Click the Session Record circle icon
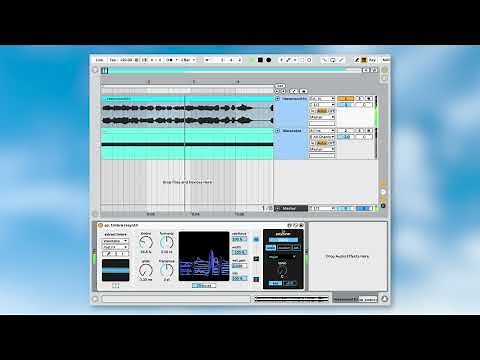The image size is (480, 360). pos(309,60)
